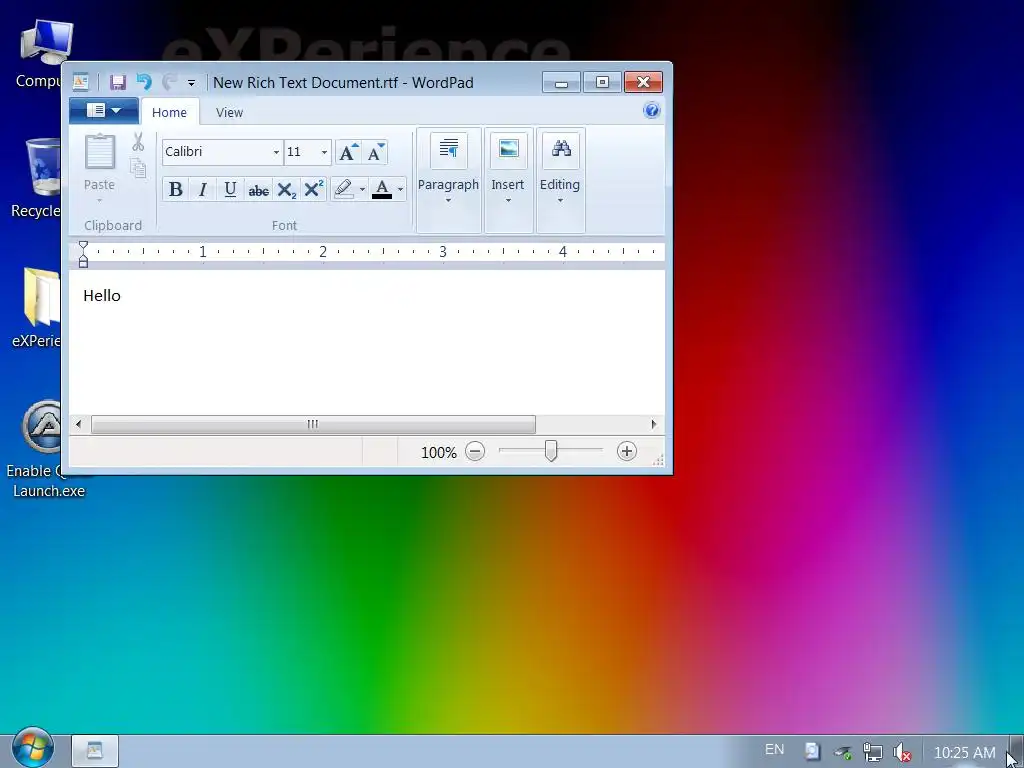Open WordPad Help icon
The image size is (1024, 768).
pyautogui.click(x=652, y=110)
